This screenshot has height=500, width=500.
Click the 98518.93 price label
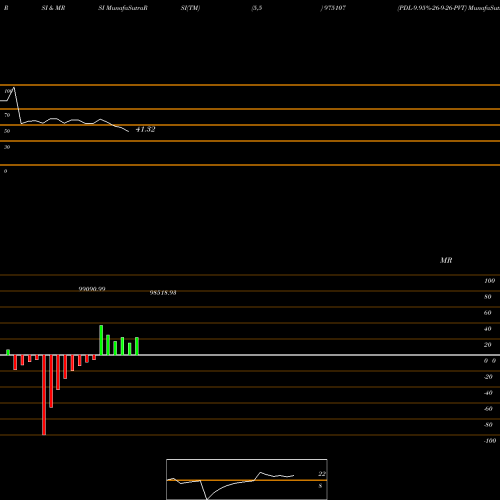pyautogui.click(x=163, y=293)
